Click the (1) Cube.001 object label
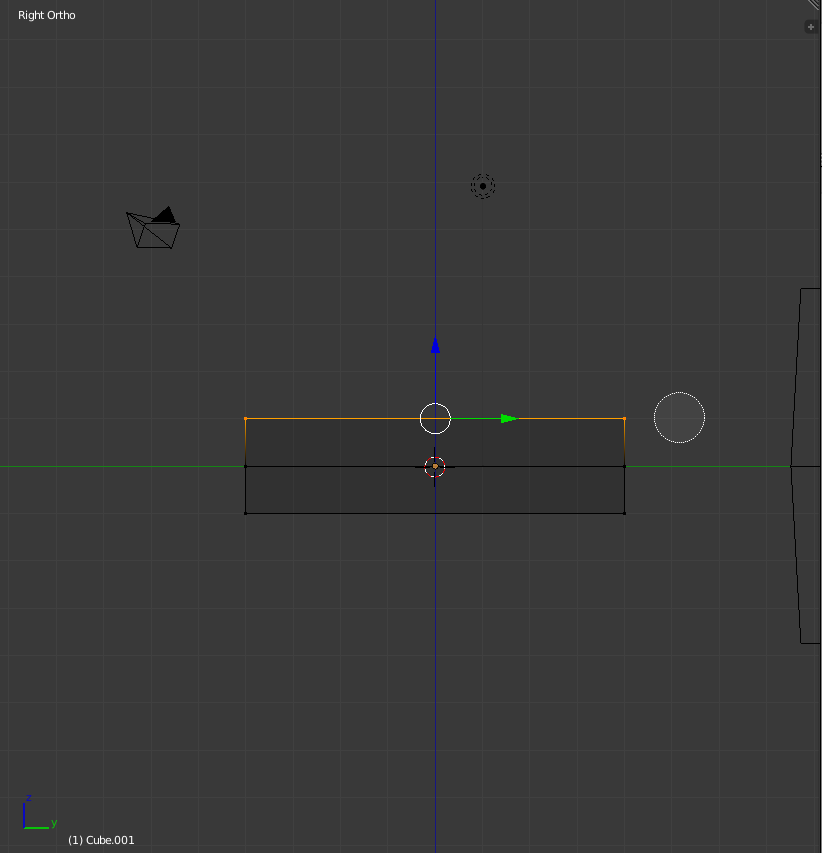822x853 pixels. point(101,840)
